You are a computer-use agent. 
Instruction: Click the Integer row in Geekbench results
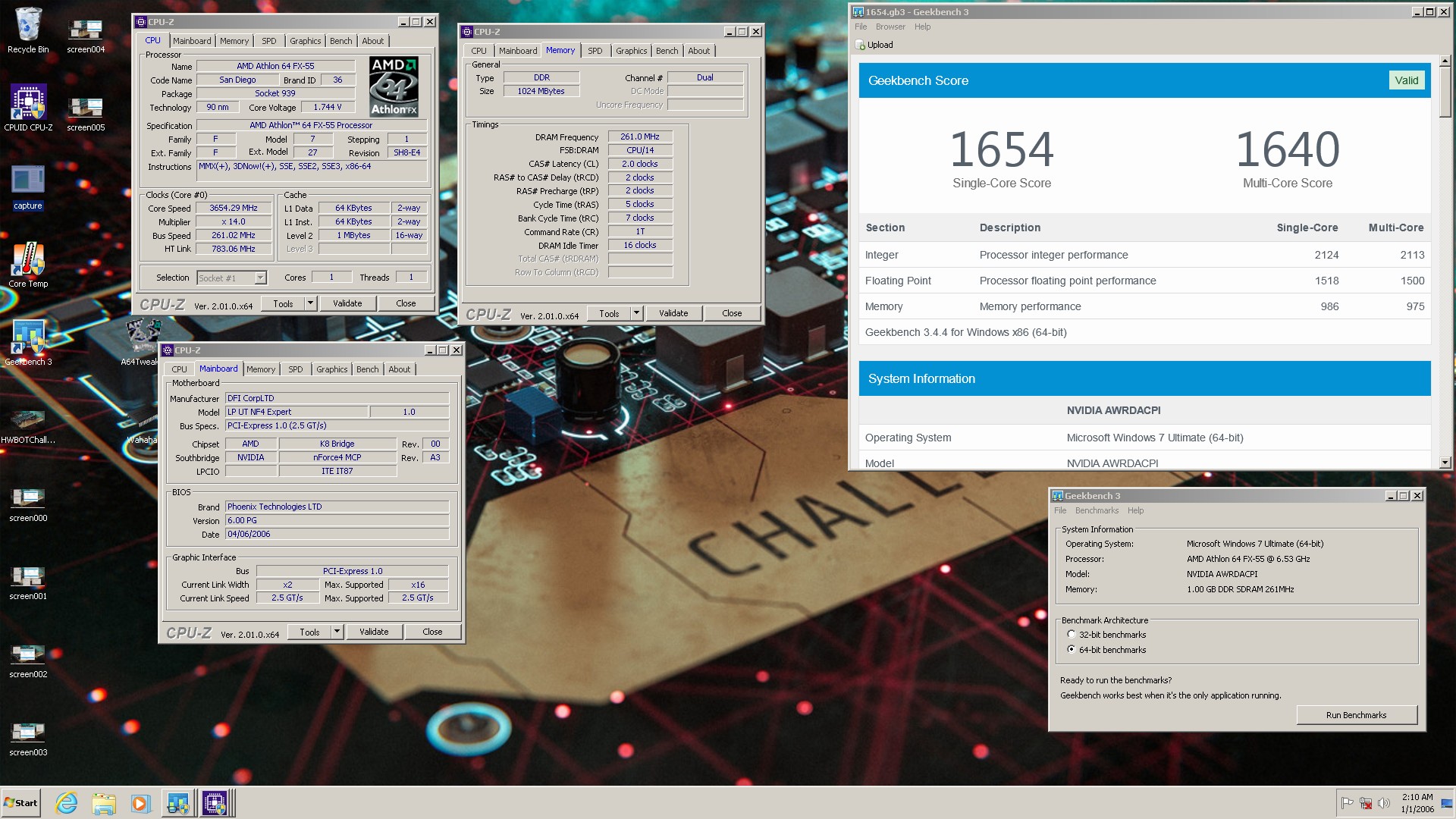pos(1144,255)
